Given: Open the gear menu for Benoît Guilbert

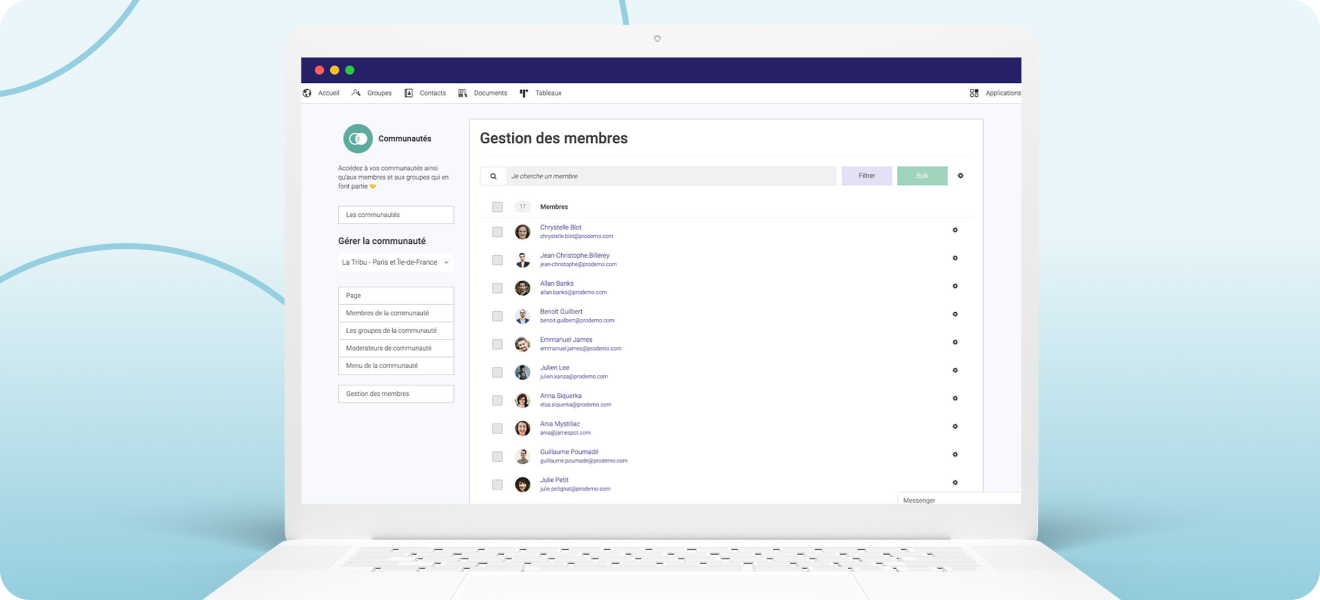Looking at the screenshot, I should (955, 314).
